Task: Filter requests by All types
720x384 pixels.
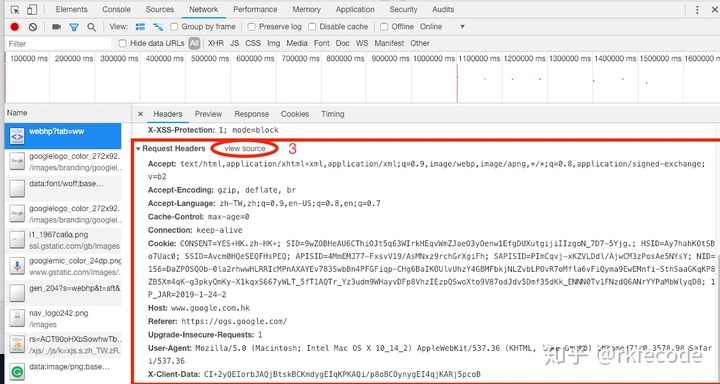Action: point(194,44)
